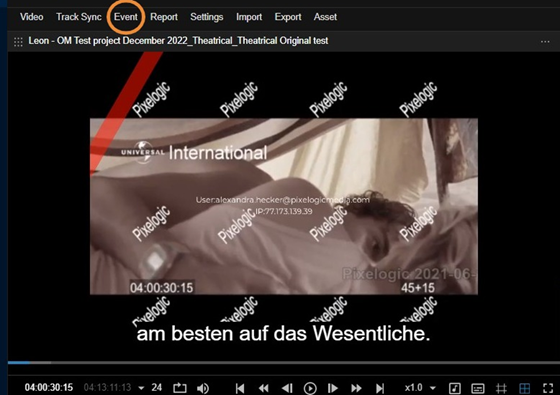Viewport: 560px width, 395px height.
Task: Fast-forward the video playback
Action: 356,388
